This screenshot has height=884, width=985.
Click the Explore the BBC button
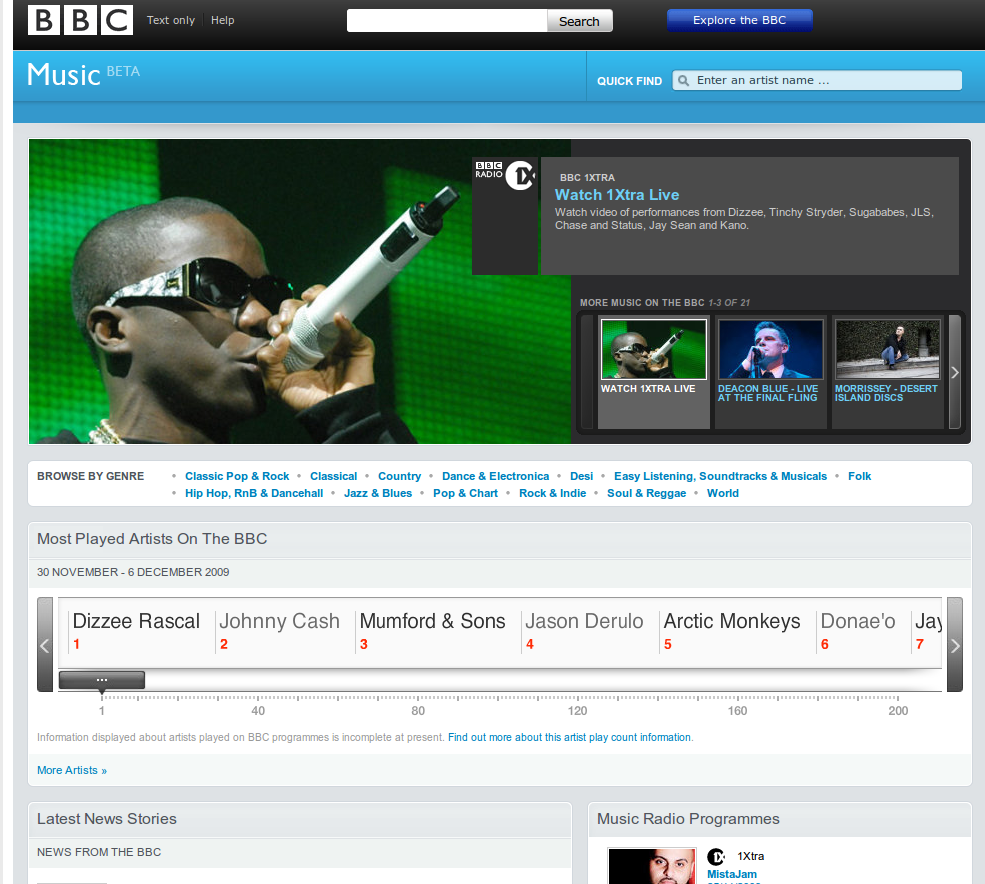click(739, 20)
